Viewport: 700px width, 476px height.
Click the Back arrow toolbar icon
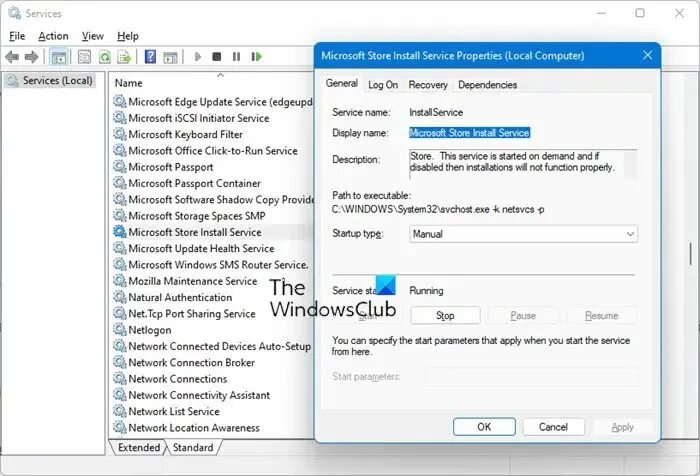click(12, 57)
